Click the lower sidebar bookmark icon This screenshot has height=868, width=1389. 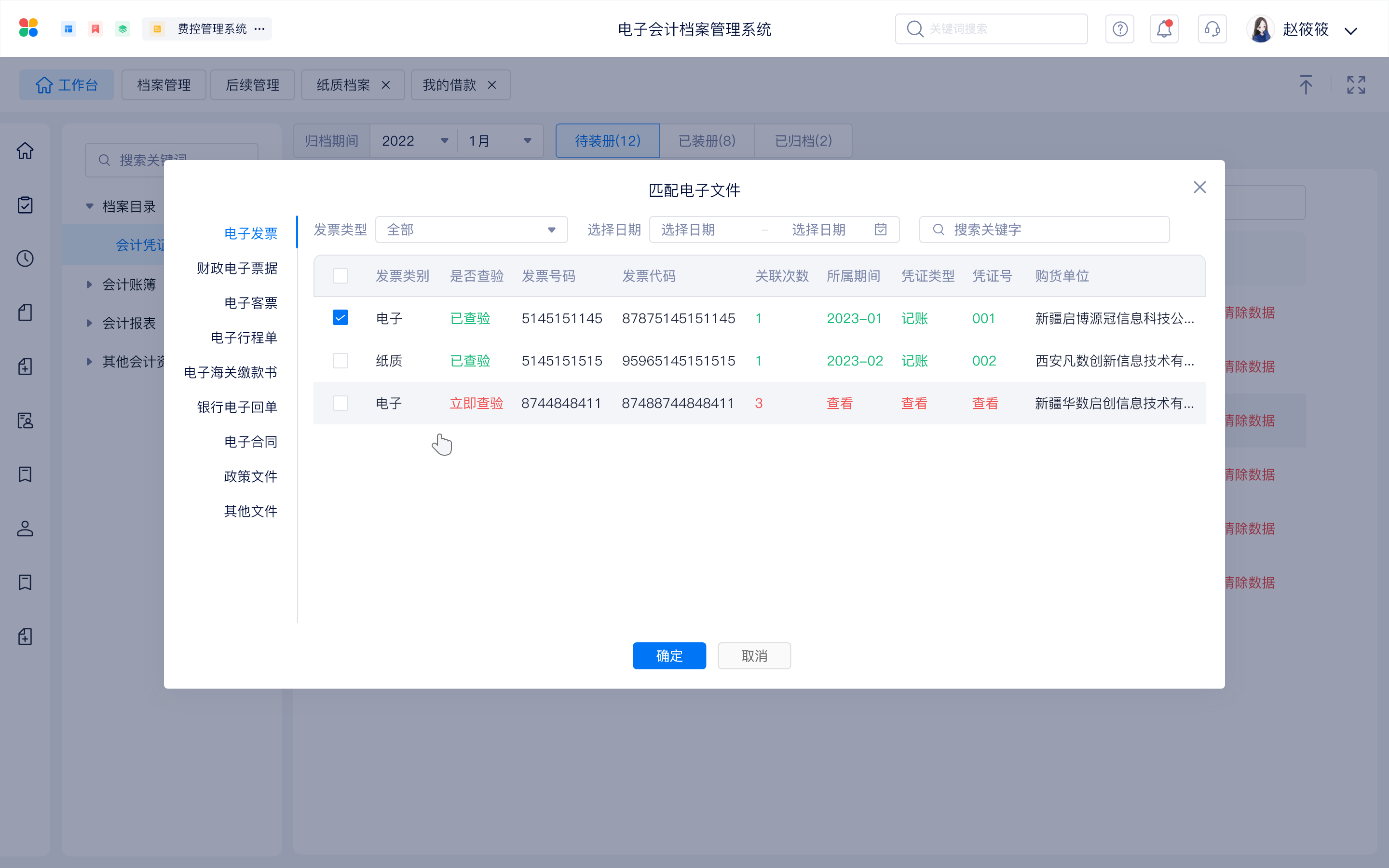coord(25,582)
